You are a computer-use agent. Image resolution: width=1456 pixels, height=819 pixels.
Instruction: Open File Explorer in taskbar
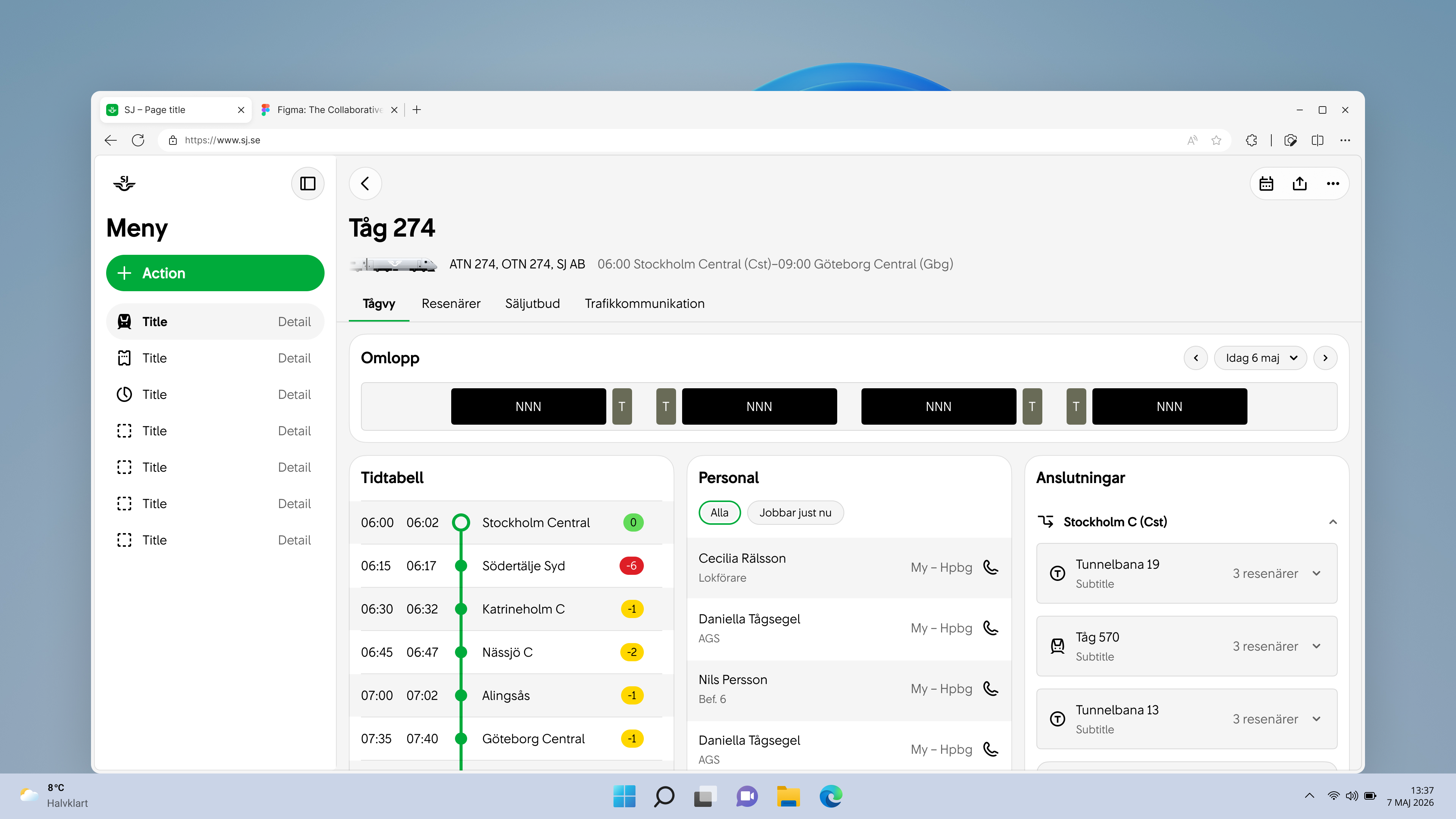point(788,796)
